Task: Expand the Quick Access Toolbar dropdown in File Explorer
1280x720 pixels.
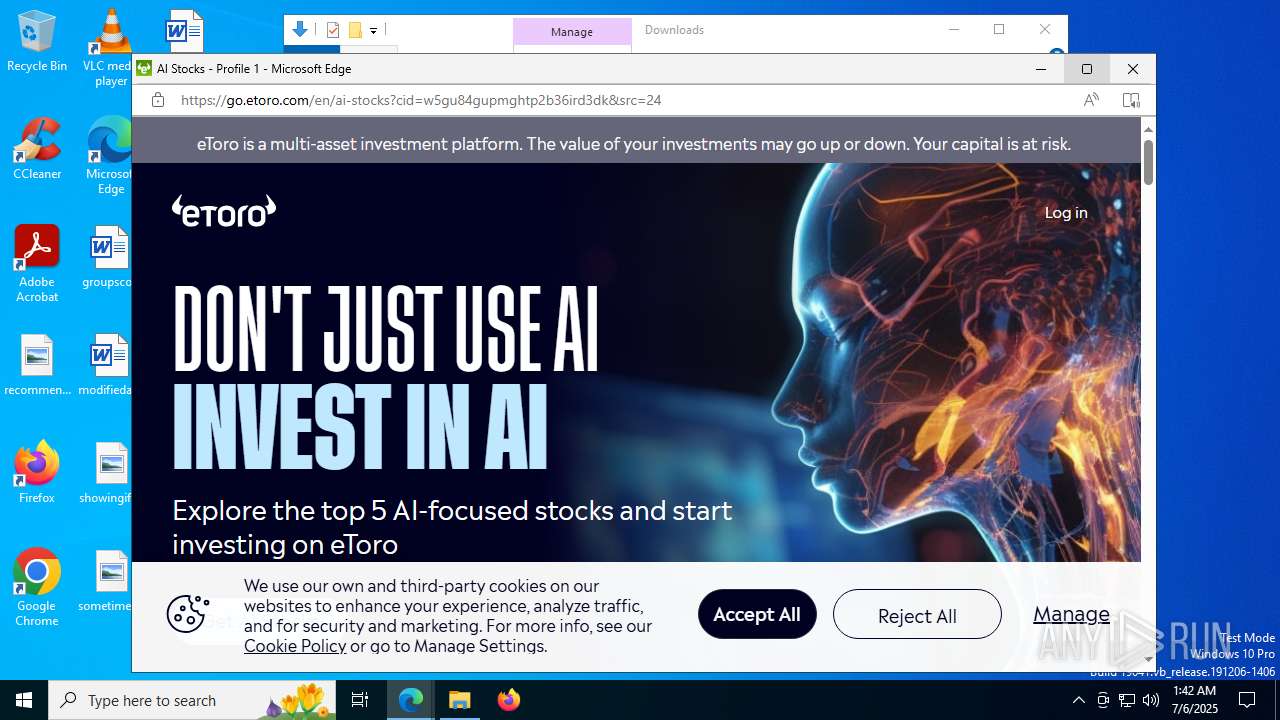Action: pyautogui.click(x=373, y=31)
